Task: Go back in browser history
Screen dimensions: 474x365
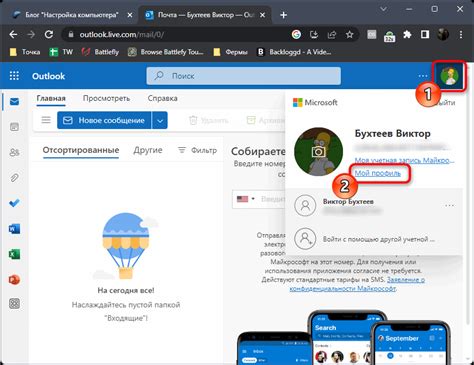Action: click(13, 34)
